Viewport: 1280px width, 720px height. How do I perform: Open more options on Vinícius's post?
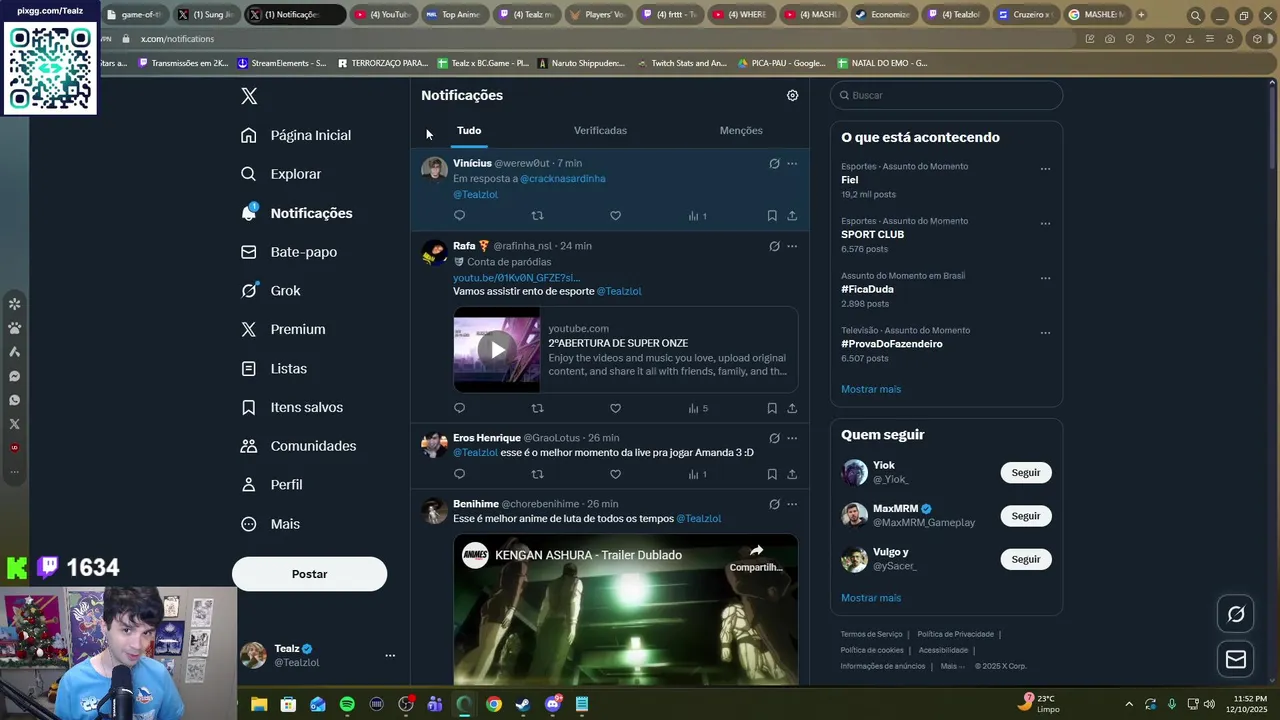click(792, 163)
